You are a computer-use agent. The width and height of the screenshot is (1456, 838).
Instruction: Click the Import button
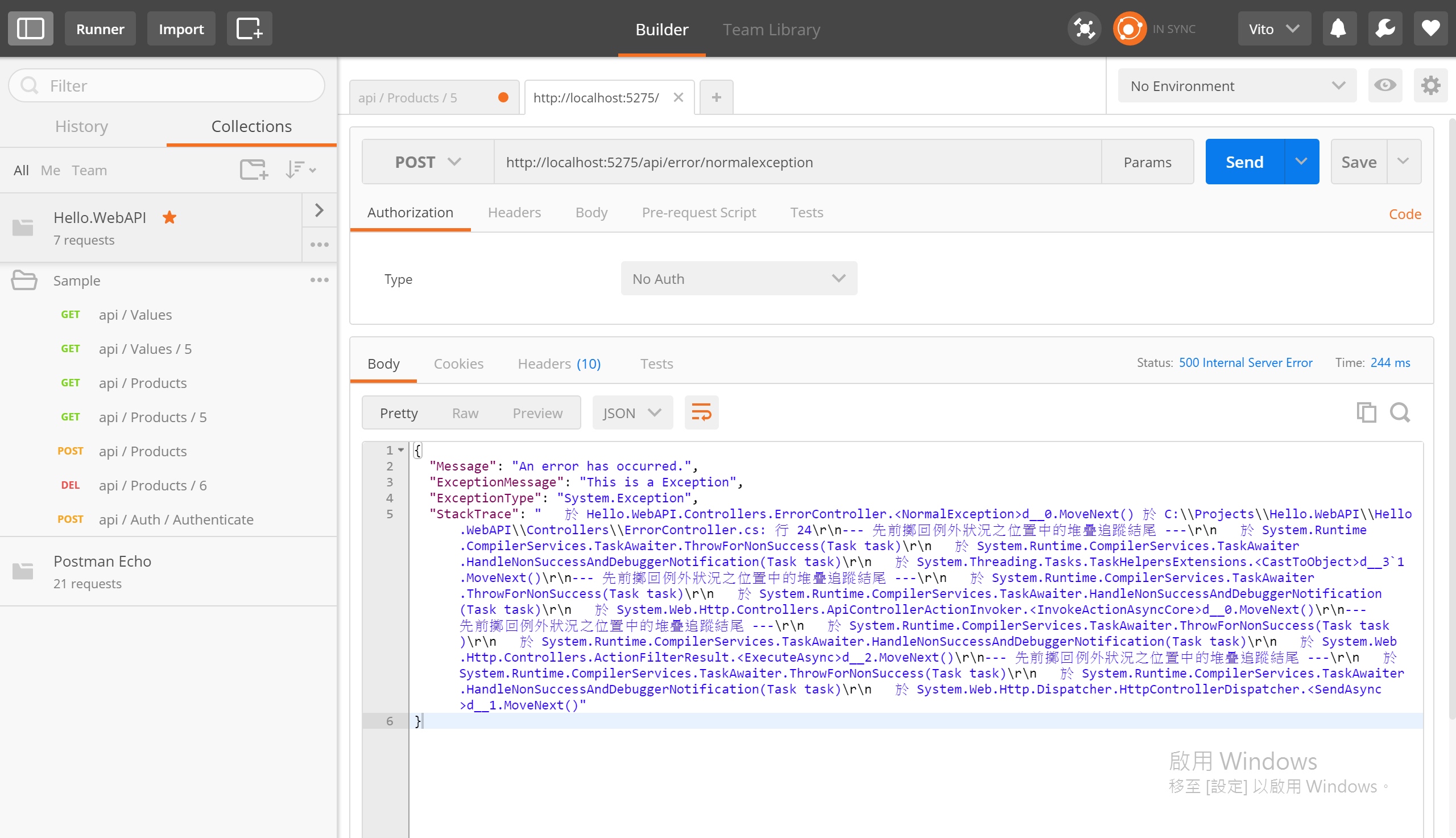pos(181,28)
